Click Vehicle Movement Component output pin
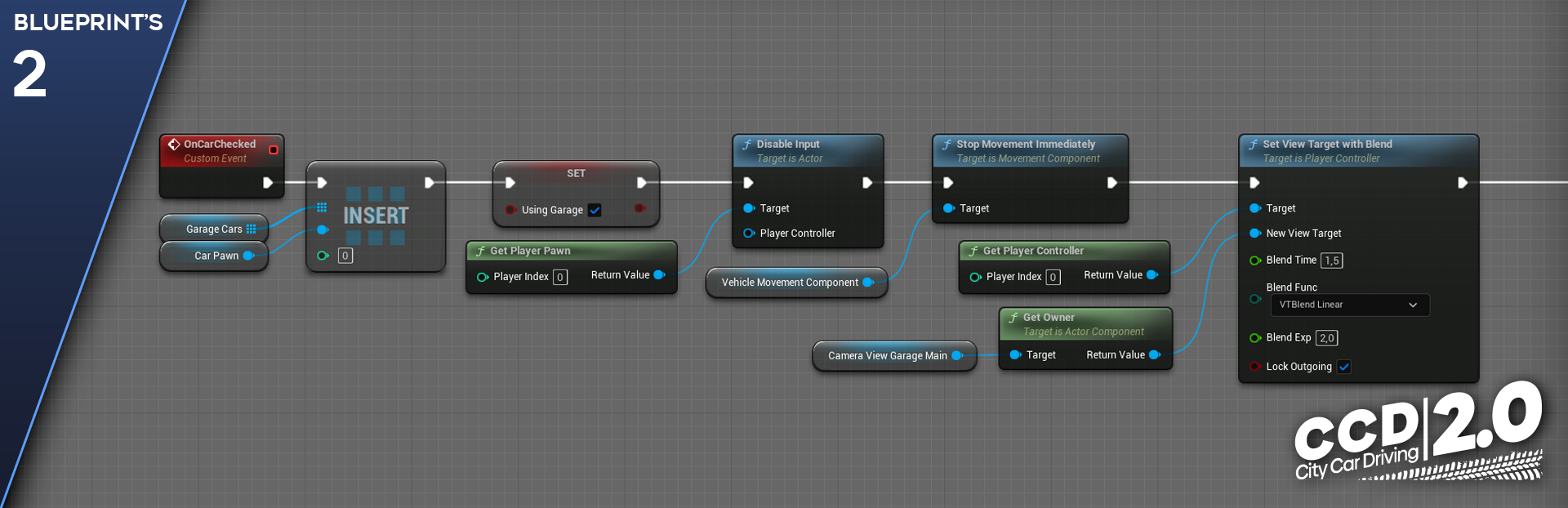The width and height of the screenshot is (1568, 508). pos(868,283)
